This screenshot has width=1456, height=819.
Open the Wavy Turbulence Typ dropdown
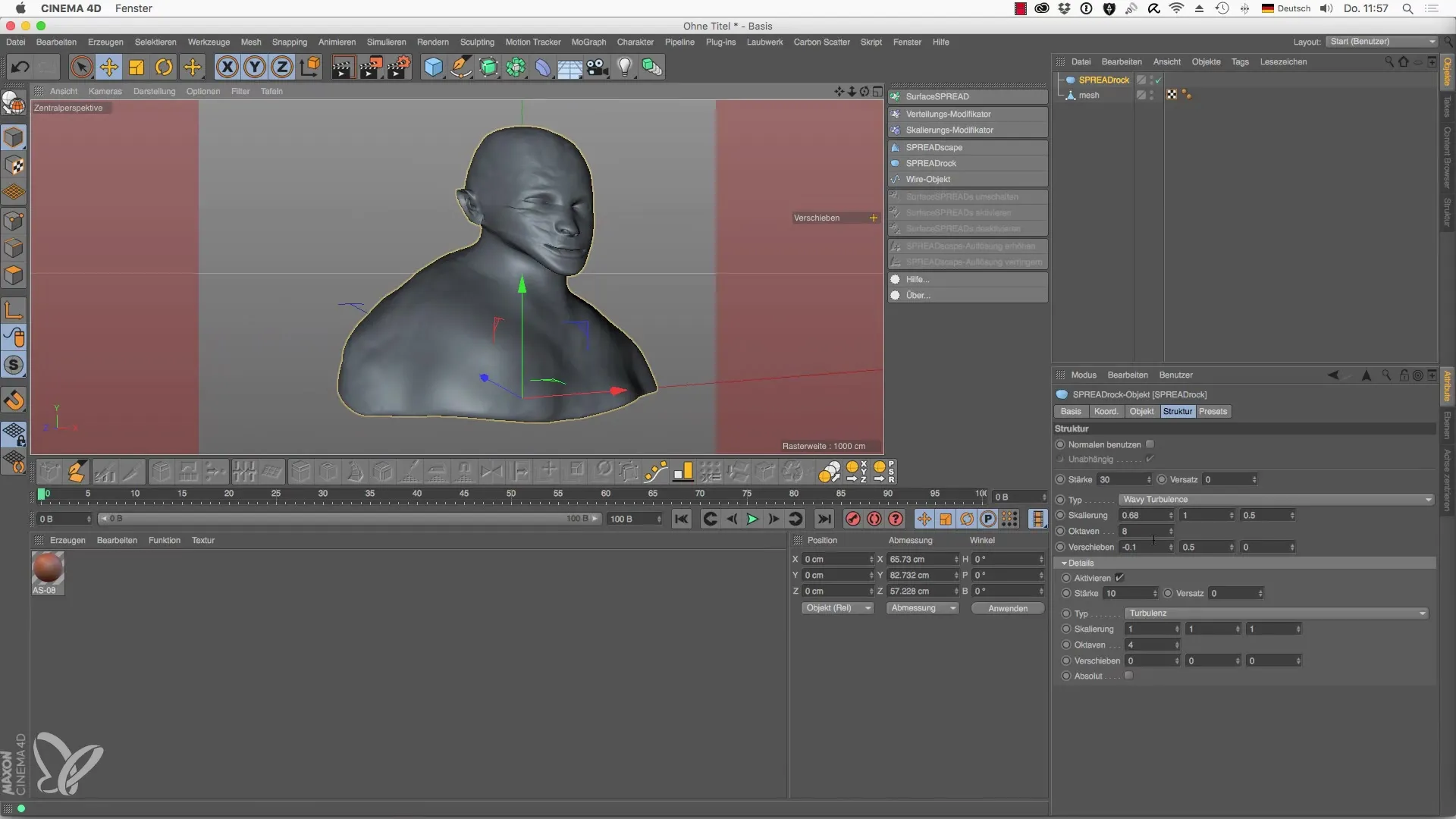(1276, 500)
